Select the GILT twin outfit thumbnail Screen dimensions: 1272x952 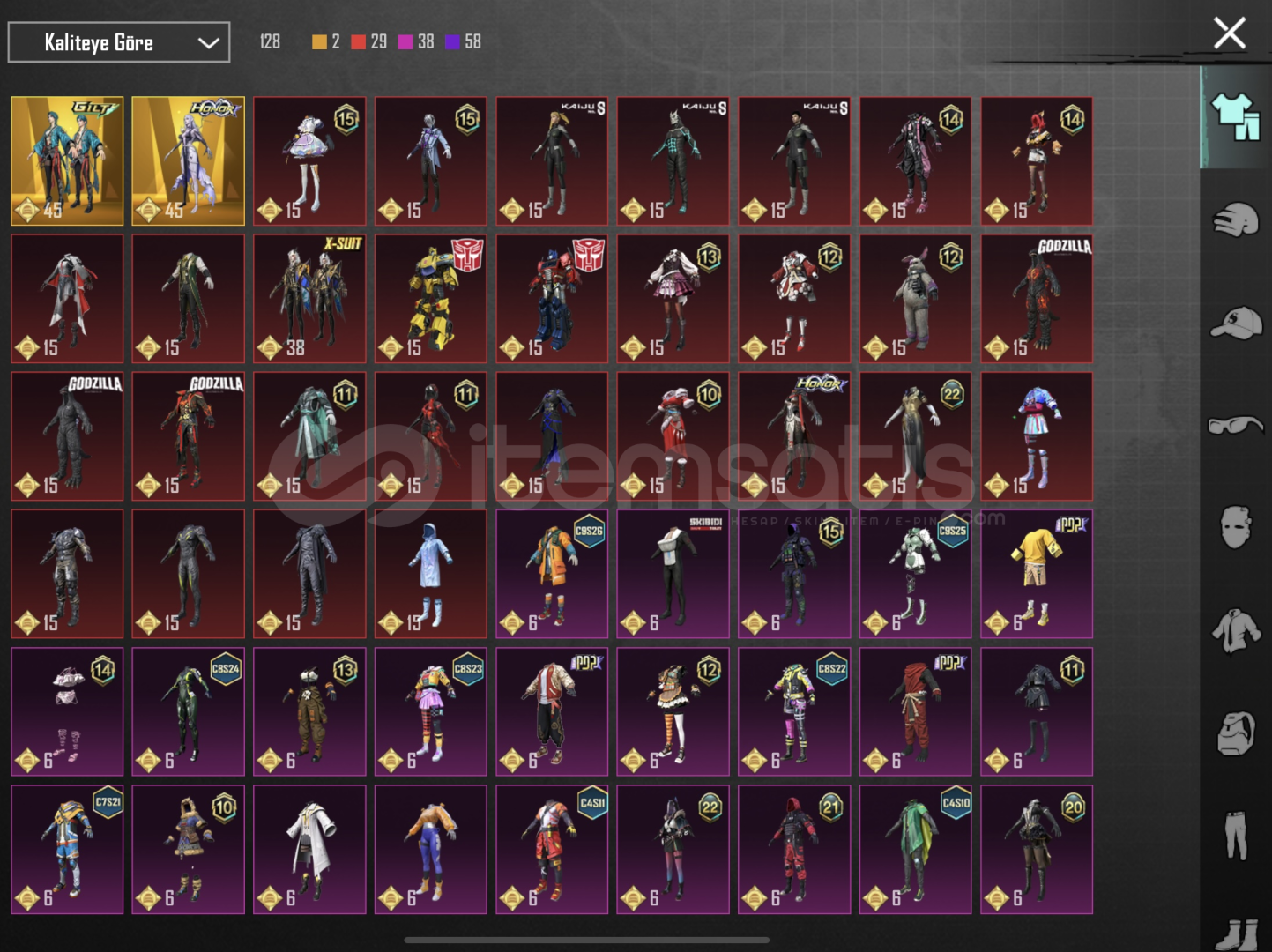(67, 161)
